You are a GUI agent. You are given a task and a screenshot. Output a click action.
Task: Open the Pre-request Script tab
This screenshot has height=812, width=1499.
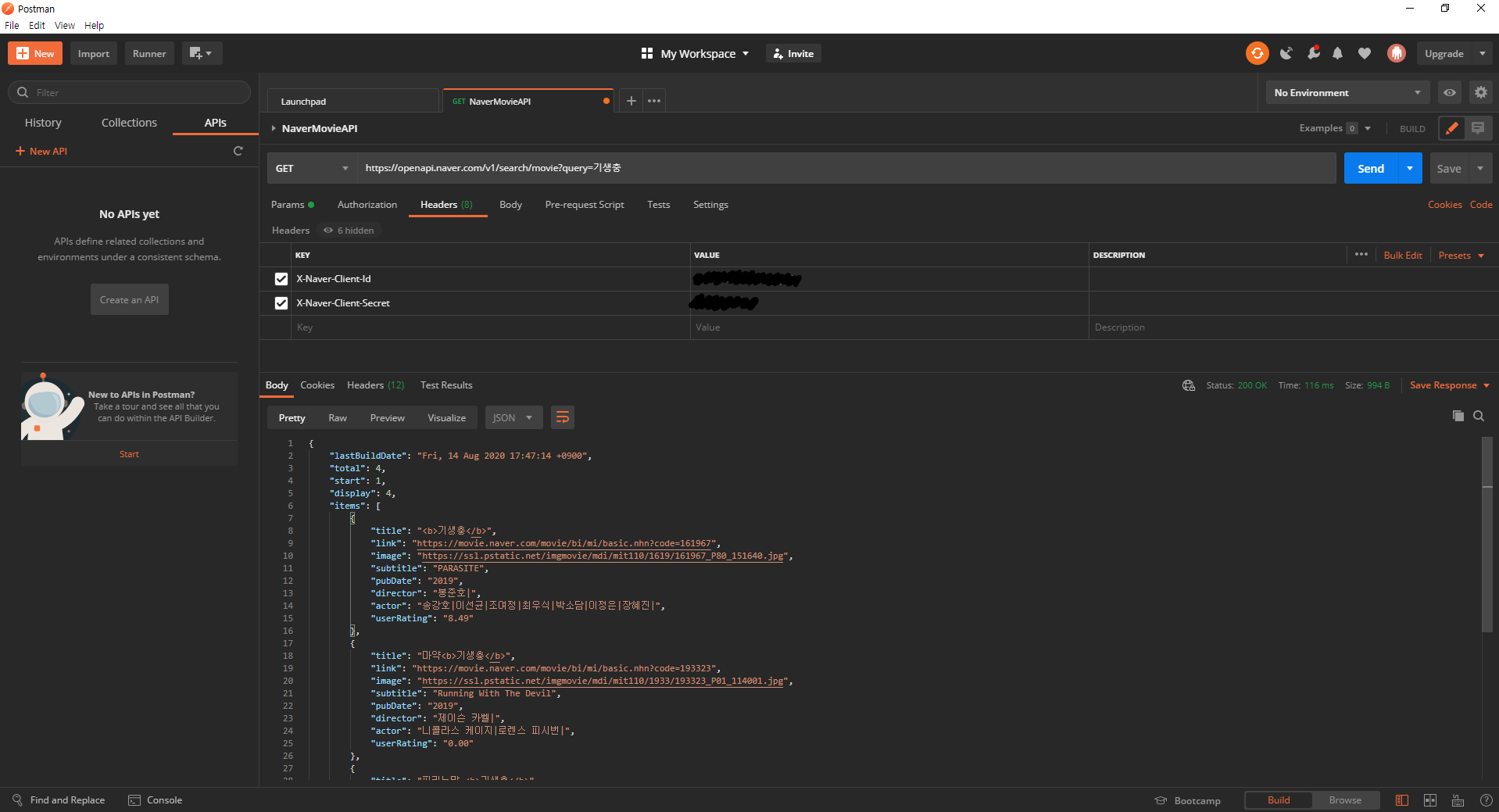point(585,205)
